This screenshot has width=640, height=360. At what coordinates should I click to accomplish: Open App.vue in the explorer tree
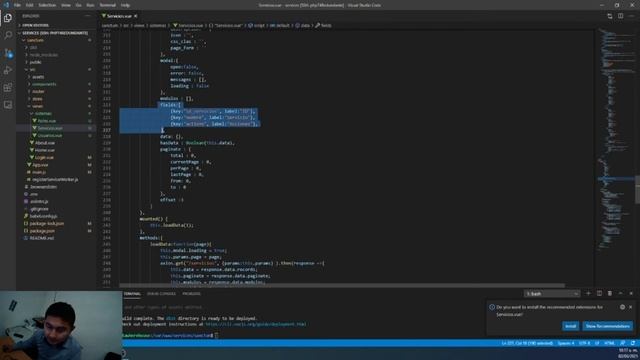click(x=40, y=165)
